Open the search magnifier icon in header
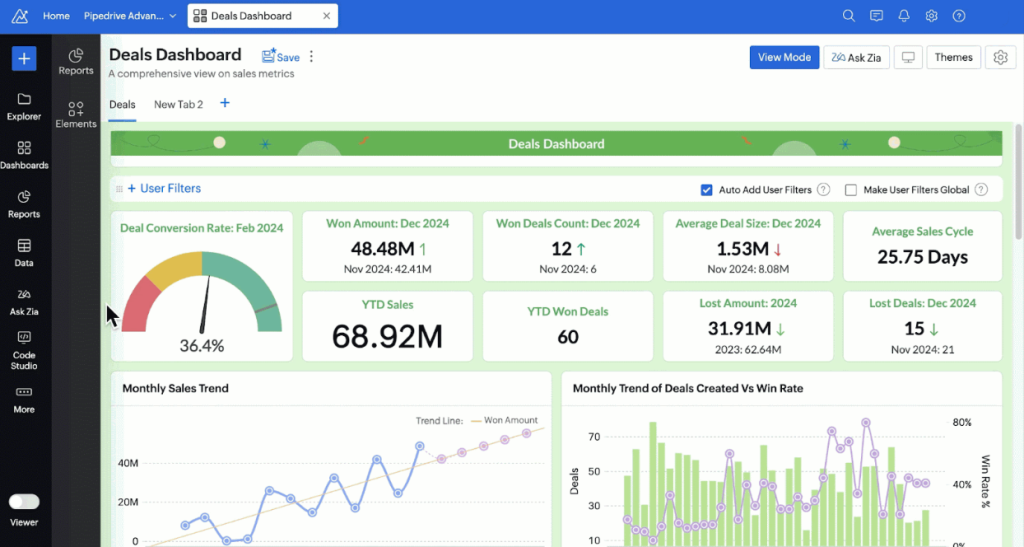1024x547 pixels. [849, 16]
